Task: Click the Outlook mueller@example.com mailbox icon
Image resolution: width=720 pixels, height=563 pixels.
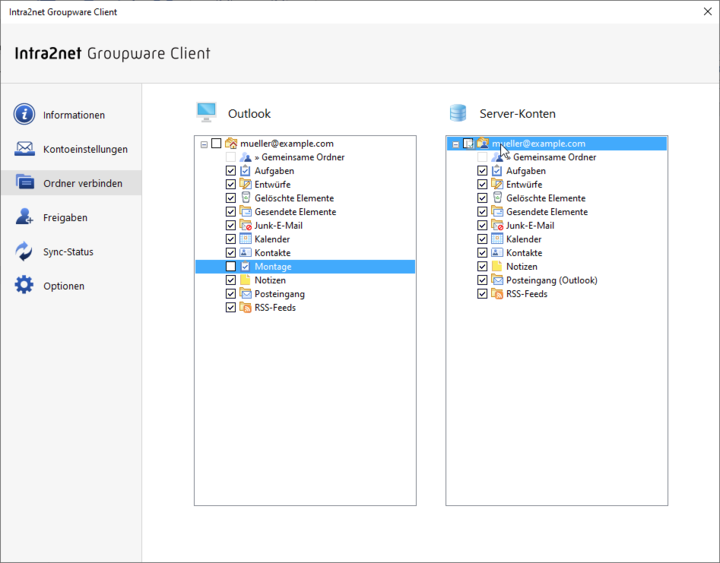Action: point(231,143)
